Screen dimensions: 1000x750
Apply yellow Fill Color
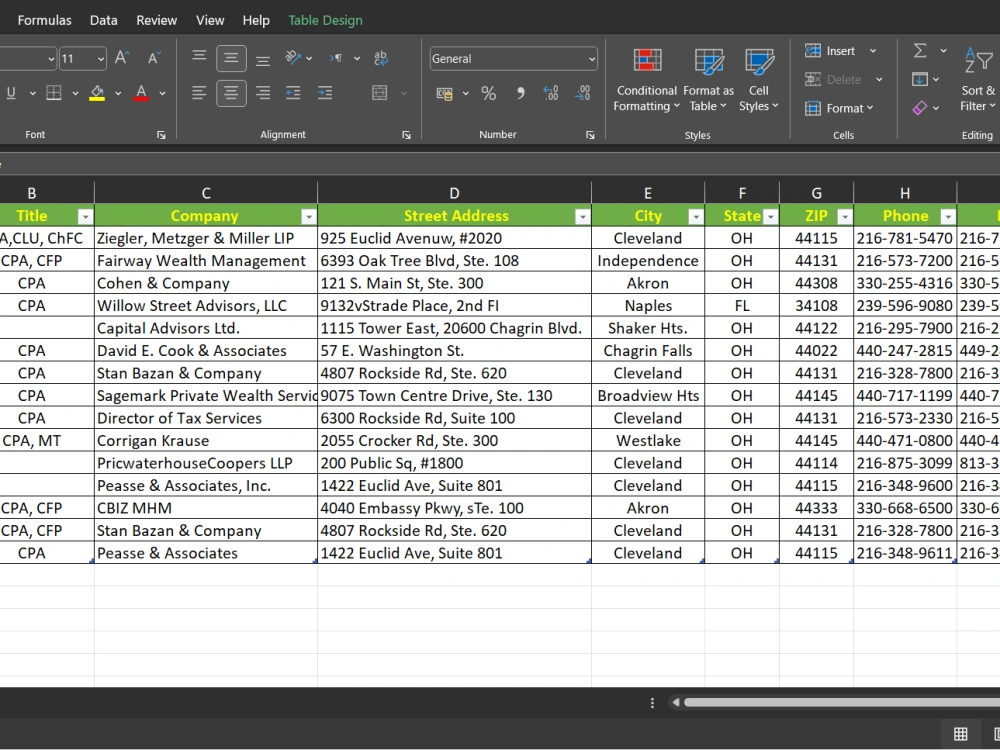(97, 93)
